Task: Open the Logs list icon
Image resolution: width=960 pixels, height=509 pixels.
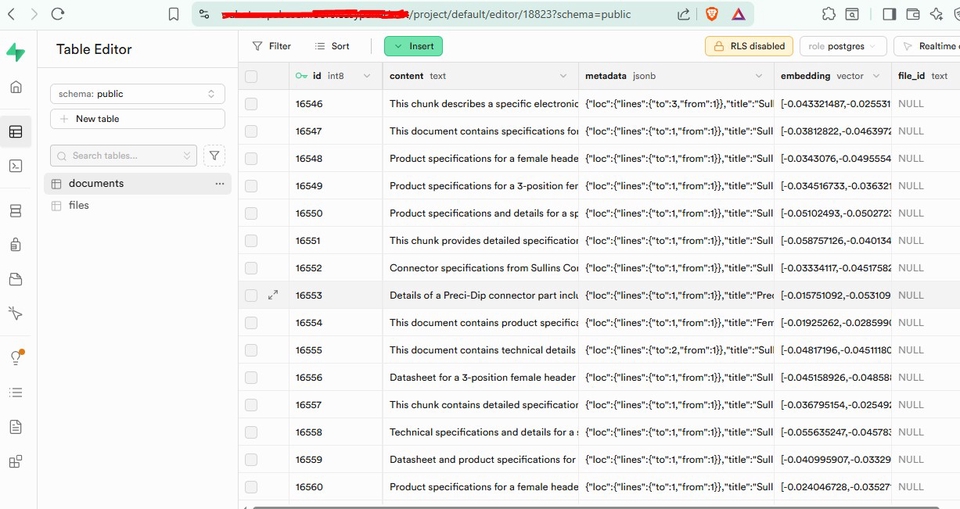Action: (x=16, y=393)
